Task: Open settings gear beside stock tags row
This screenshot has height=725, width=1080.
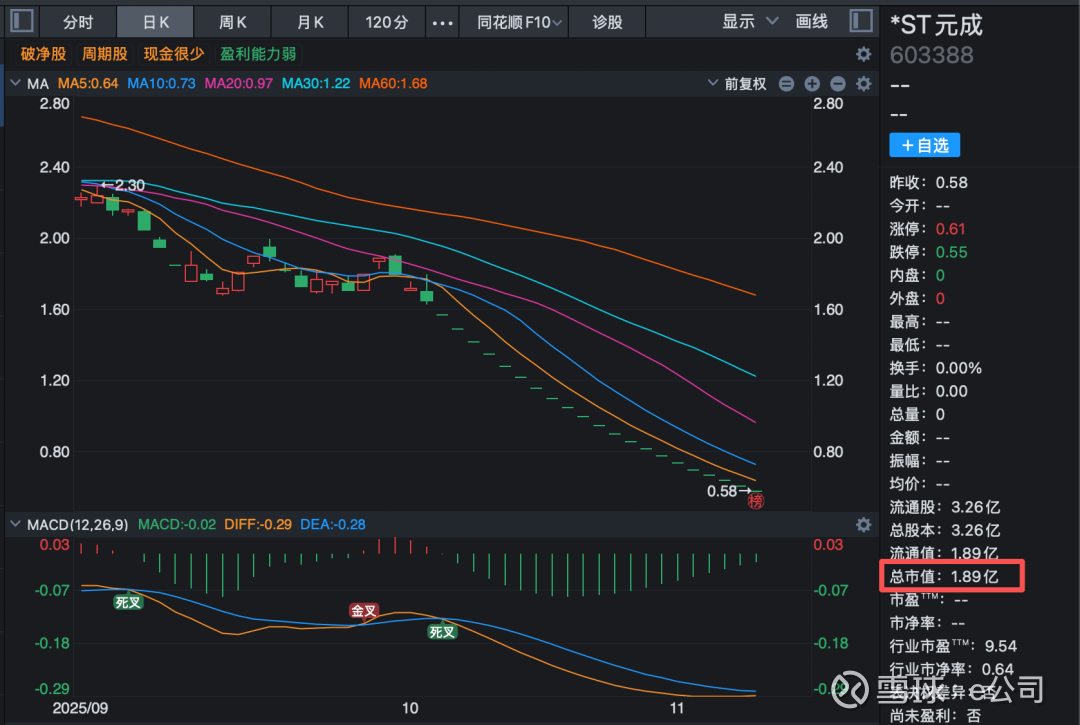Action: point(863,54)
